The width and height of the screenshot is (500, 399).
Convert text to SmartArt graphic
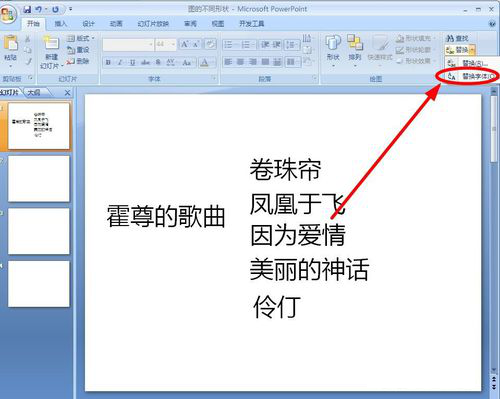pyautogui.click(x=307, y=62)
